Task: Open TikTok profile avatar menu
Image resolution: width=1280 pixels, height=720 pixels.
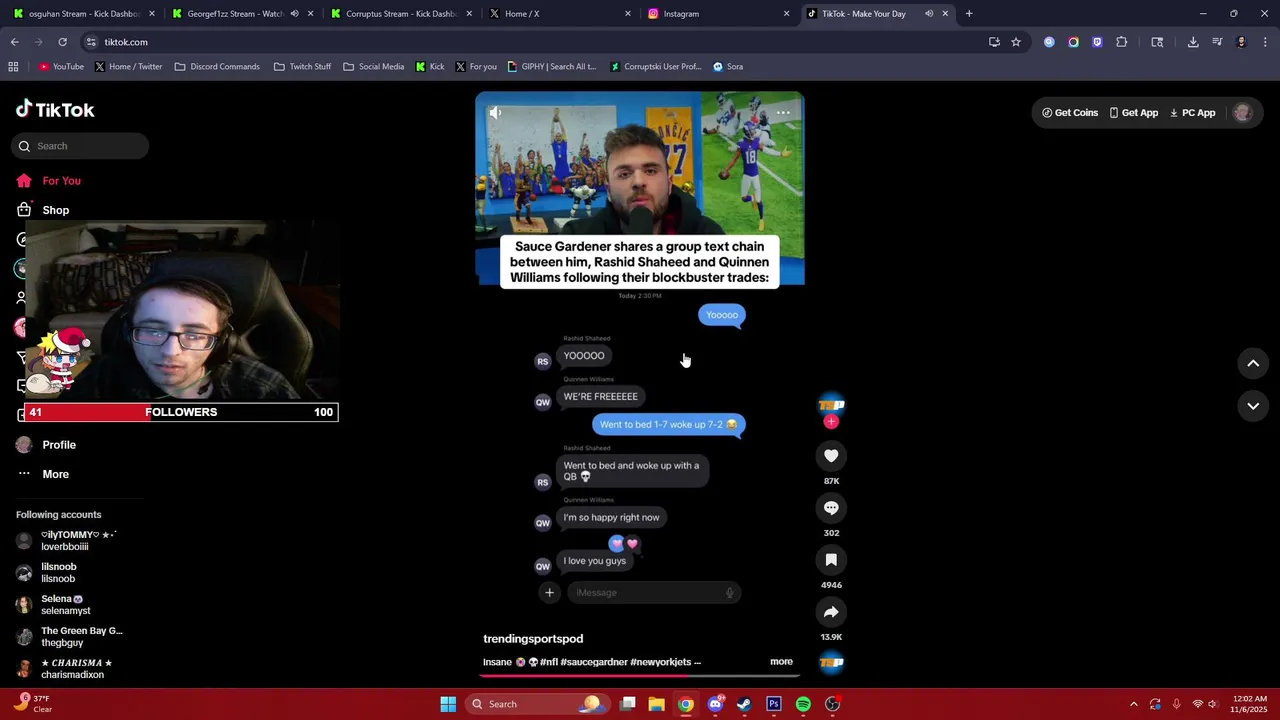Action: [1243, 113]
